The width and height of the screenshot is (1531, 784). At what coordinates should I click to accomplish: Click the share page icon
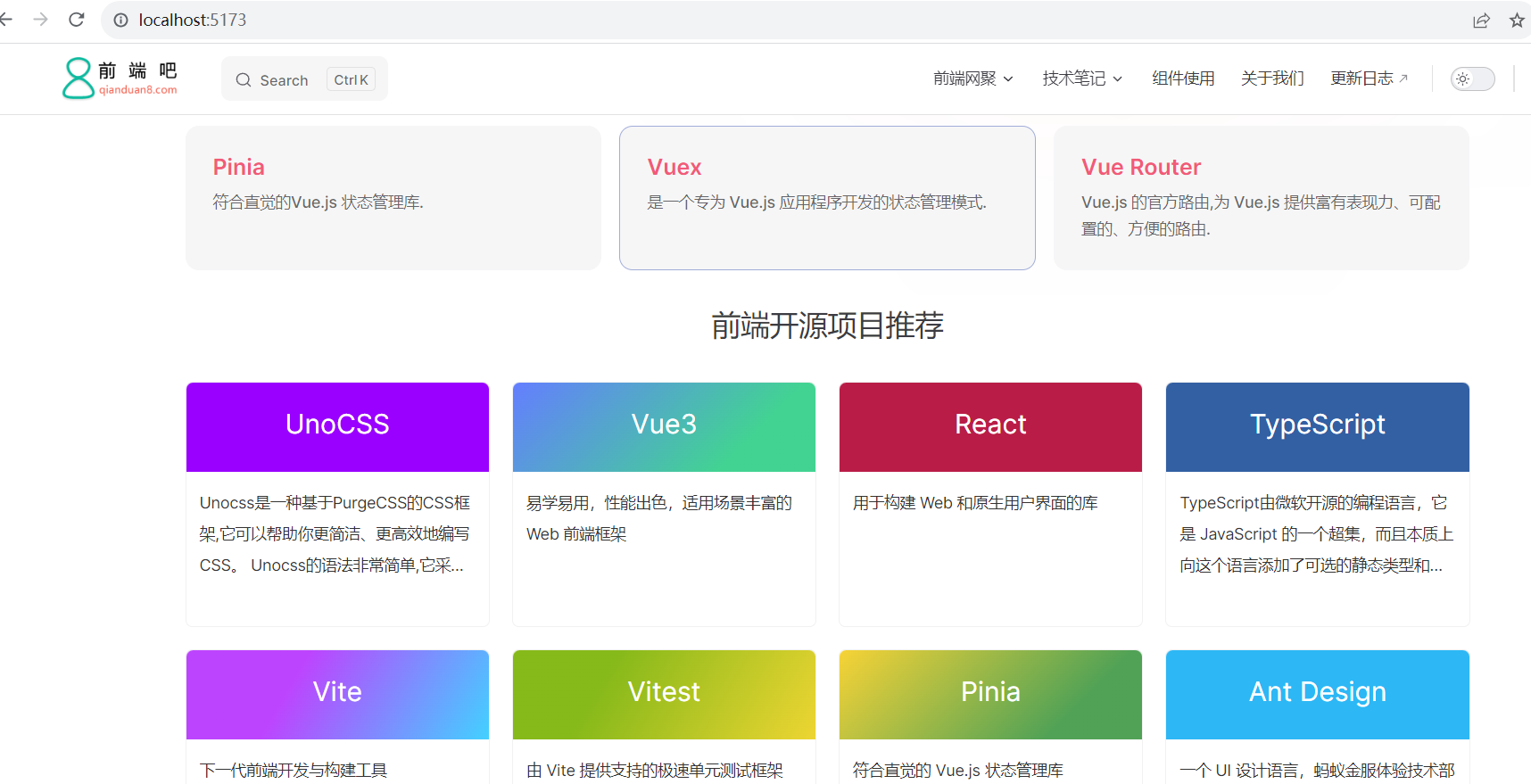click(x=1481, y=20)
